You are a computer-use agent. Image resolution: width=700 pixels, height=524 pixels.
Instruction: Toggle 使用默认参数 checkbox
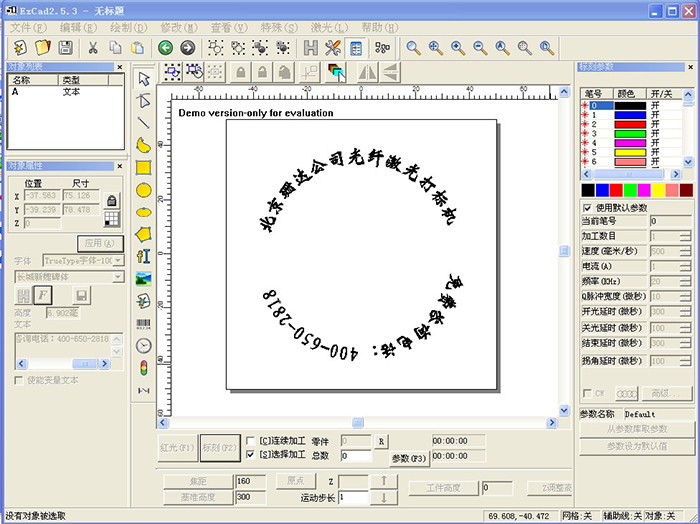pos(588,208)
